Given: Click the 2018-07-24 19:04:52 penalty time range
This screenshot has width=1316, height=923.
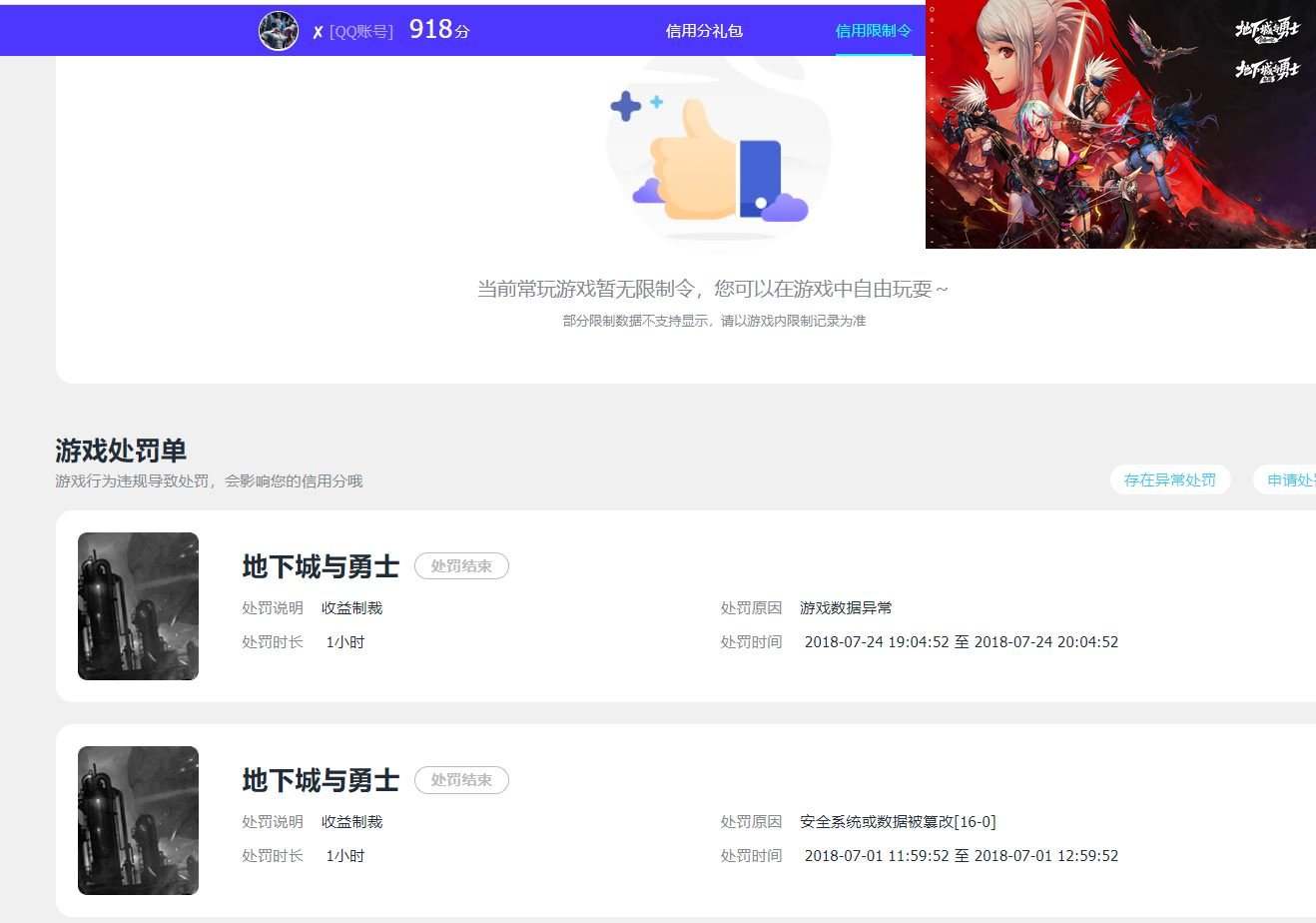Looking at the screenshot, I should click(x=962, y=641).
